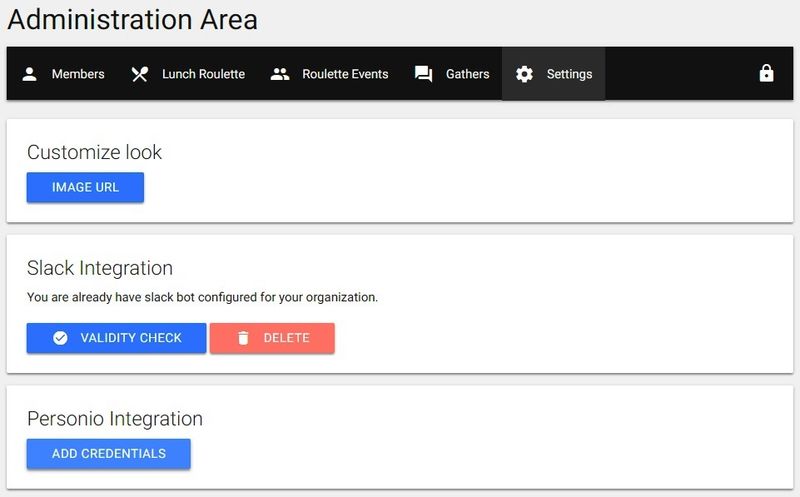Image resolution: width=800 pixels, height=497 pixels.
Task: Click the Slack Integration section heading
Action: coord(100,268)
